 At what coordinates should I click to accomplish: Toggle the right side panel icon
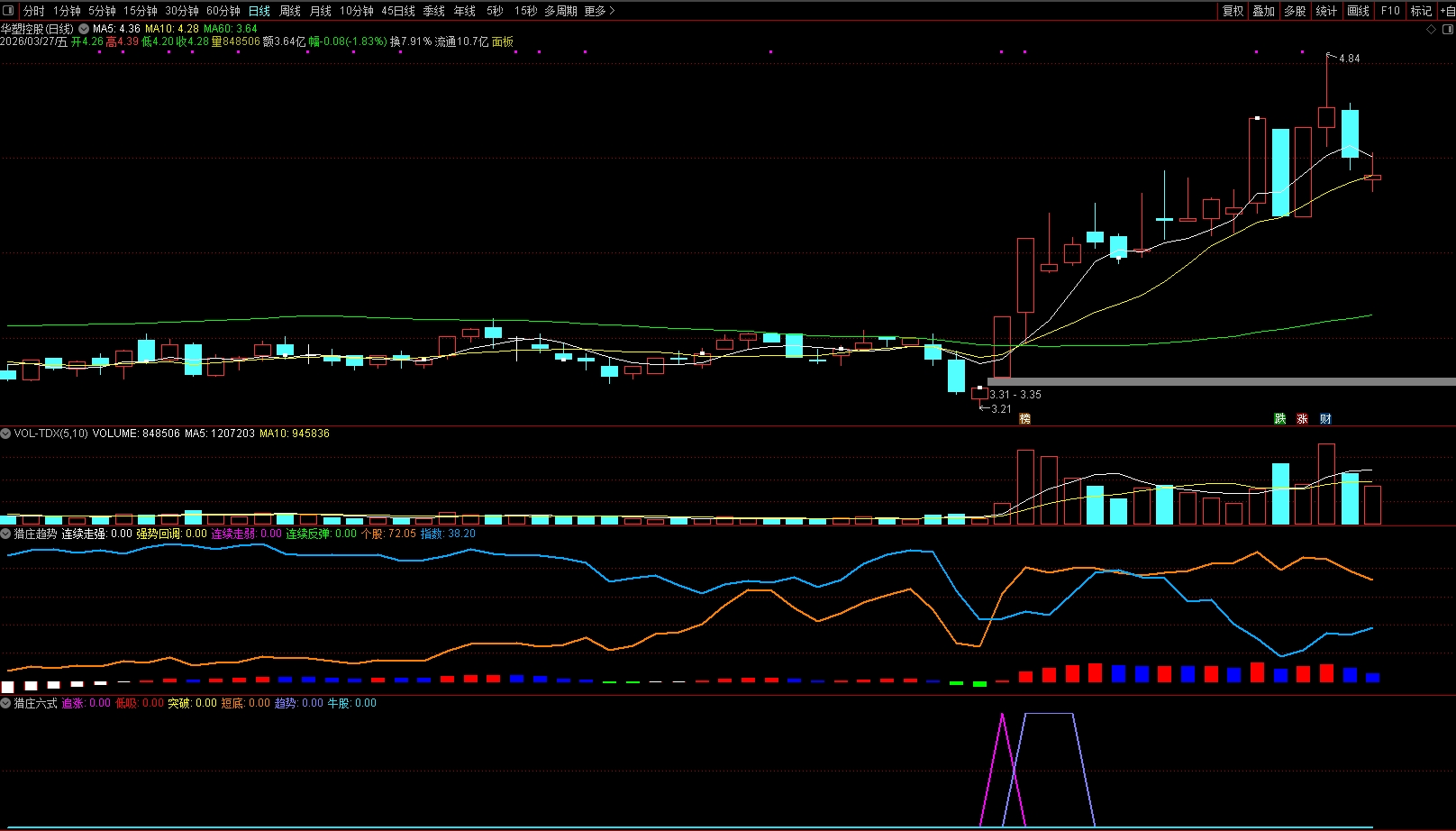coord(1447,30)
